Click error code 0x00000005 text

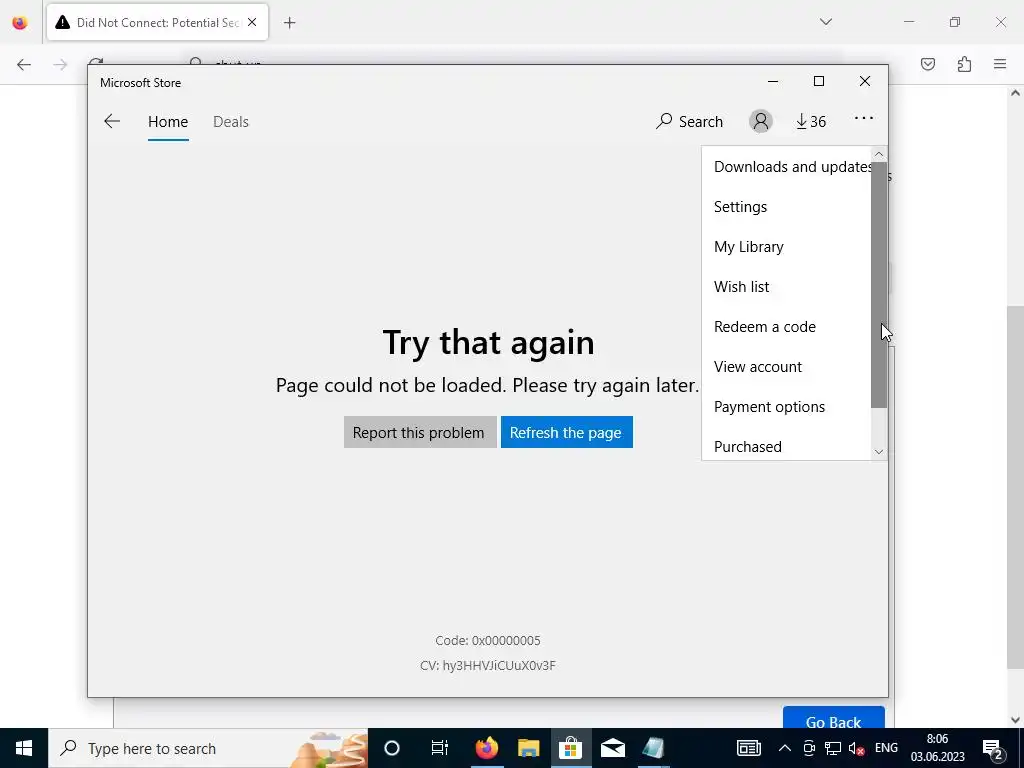(488, 641)
